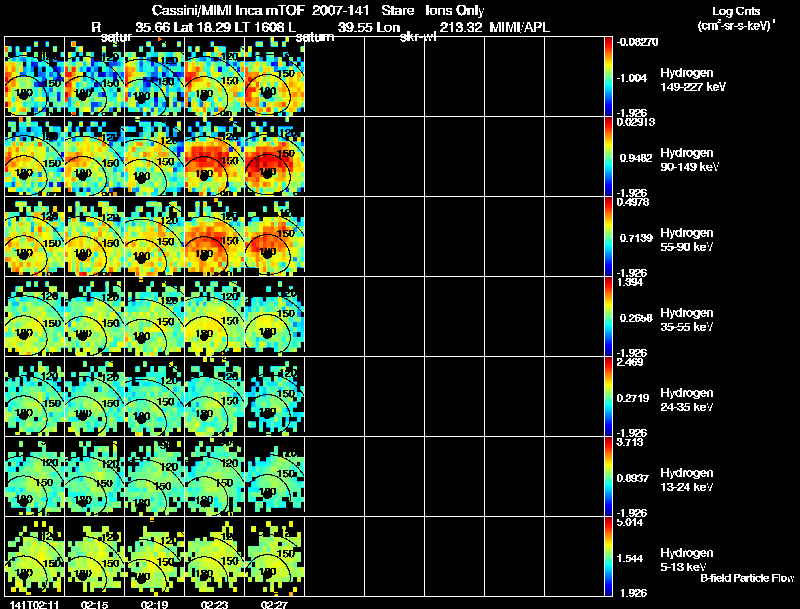Select the 5-13 keV image at 02:27

coord(274,557)
